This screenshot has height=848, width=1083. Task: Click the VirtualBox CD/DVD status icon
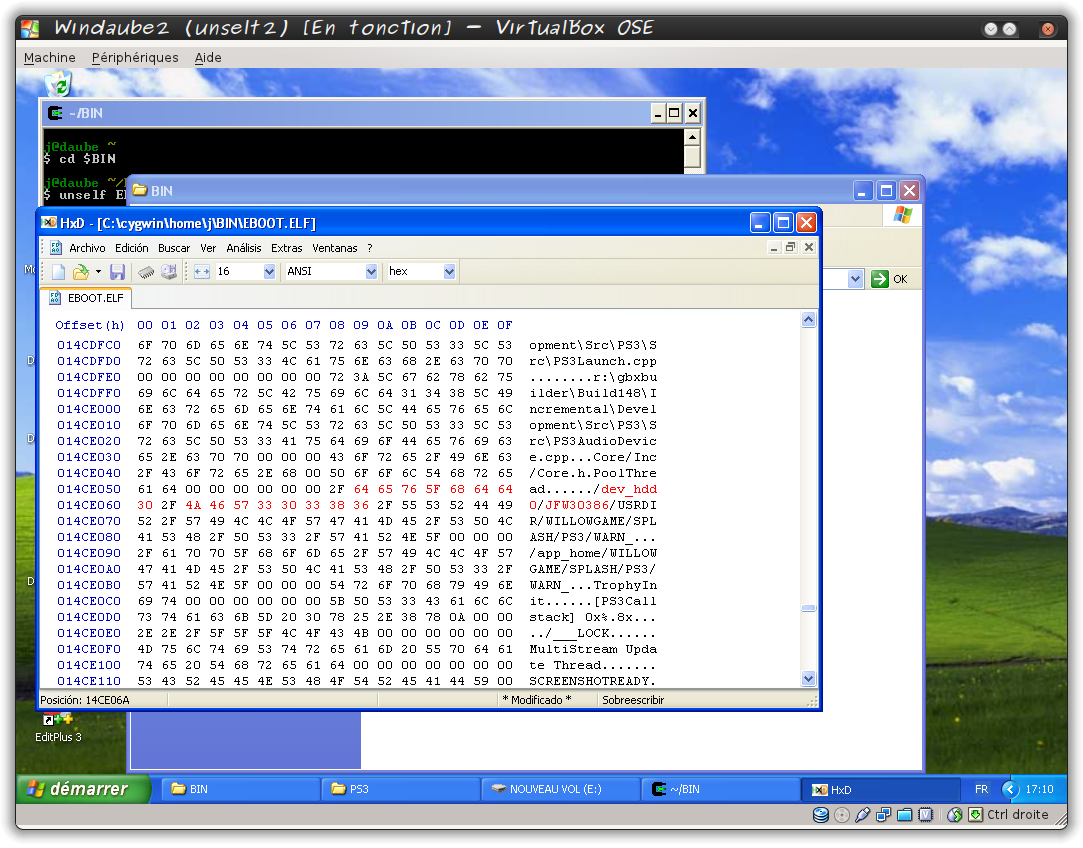(x=842, y=815)
